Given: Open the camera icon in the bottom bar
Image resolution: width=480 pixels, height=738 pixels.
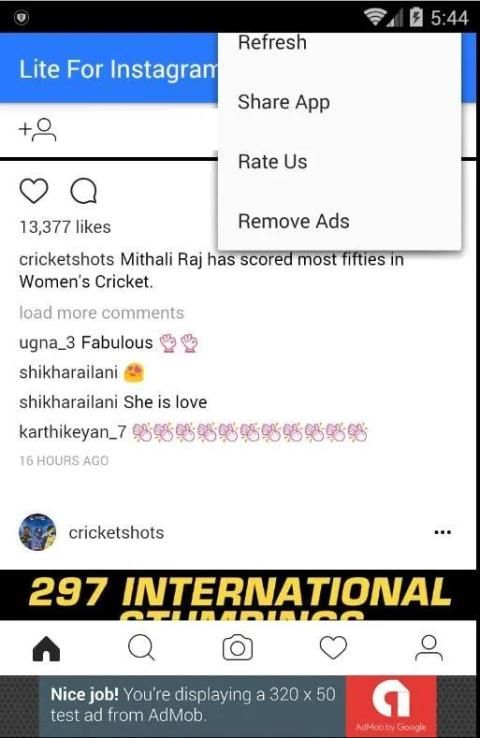Looking at the screenshot, I should point(237,648).
